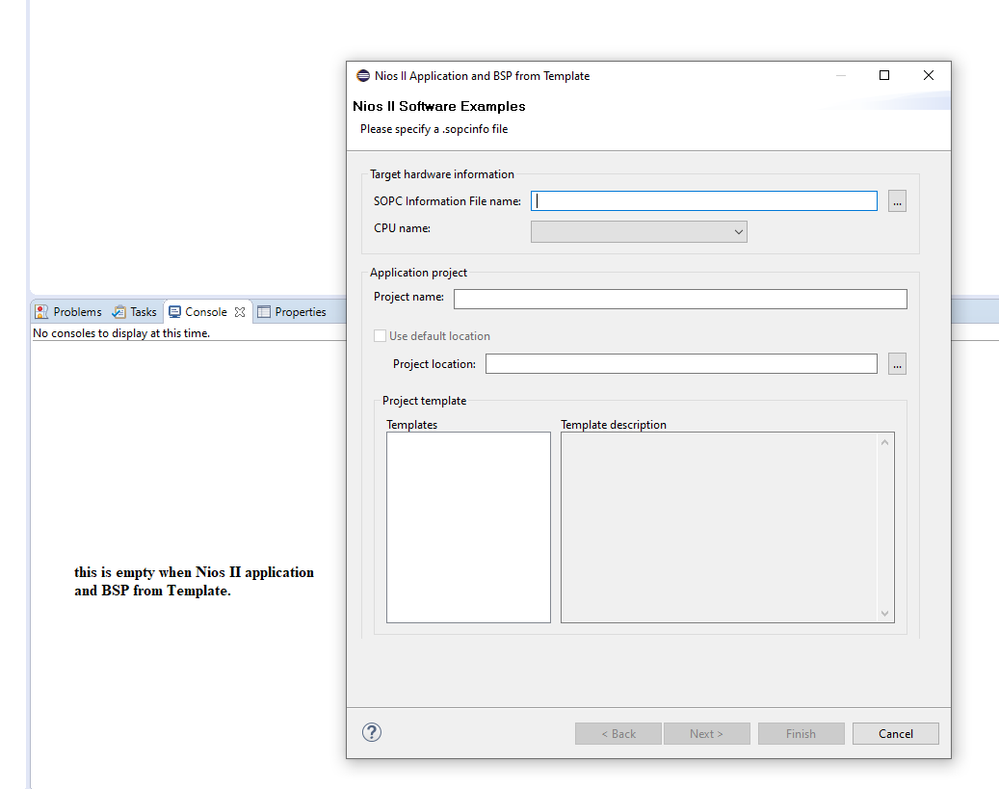This screenshot has height=789, width=999.
Task: Close the Console view tab
Action: pyautogui.click(x=240, y=312)
